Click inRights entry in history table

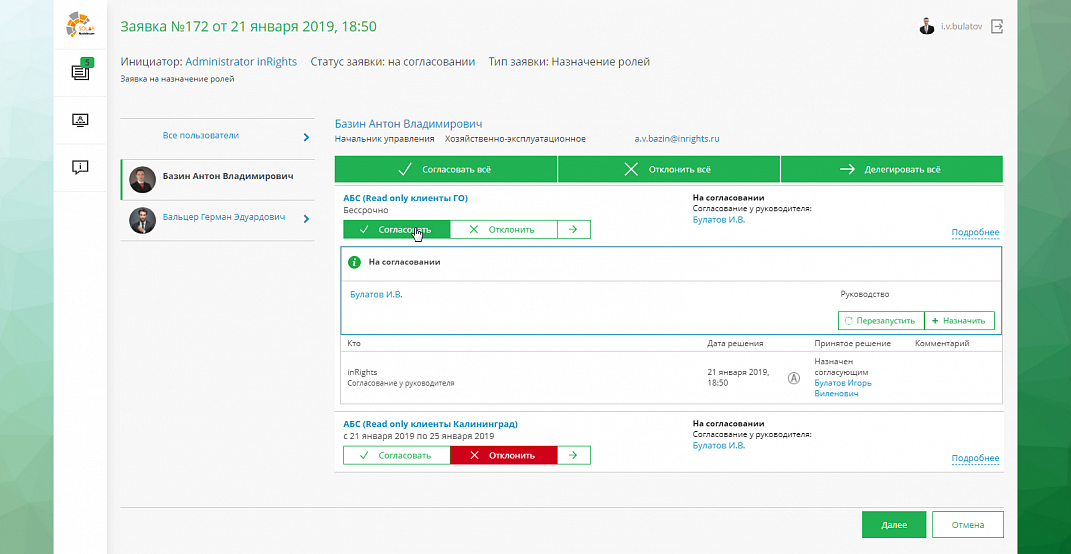pos(362,372)
